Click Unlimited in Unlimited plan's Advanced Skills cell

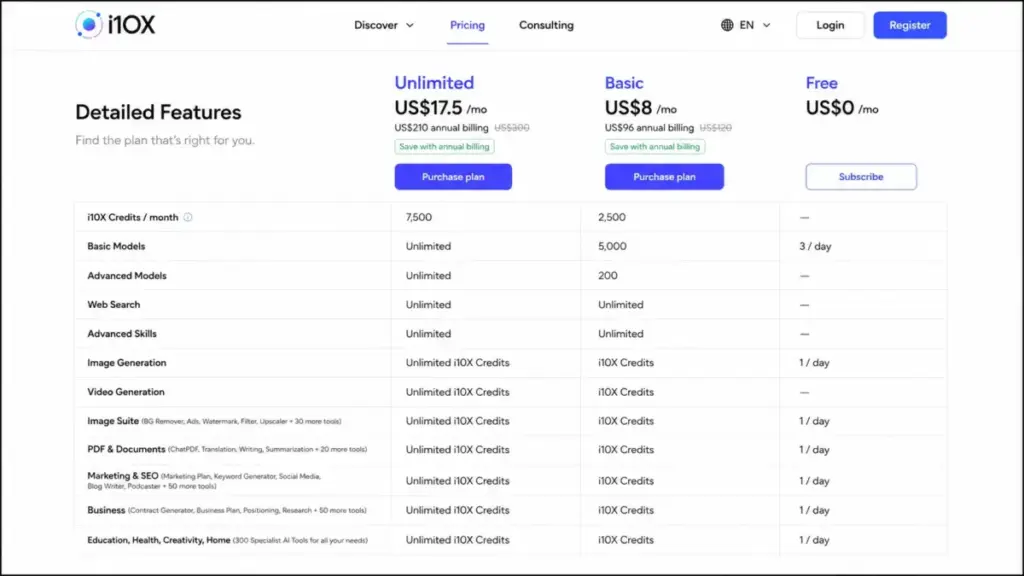[x=428, y=334]
